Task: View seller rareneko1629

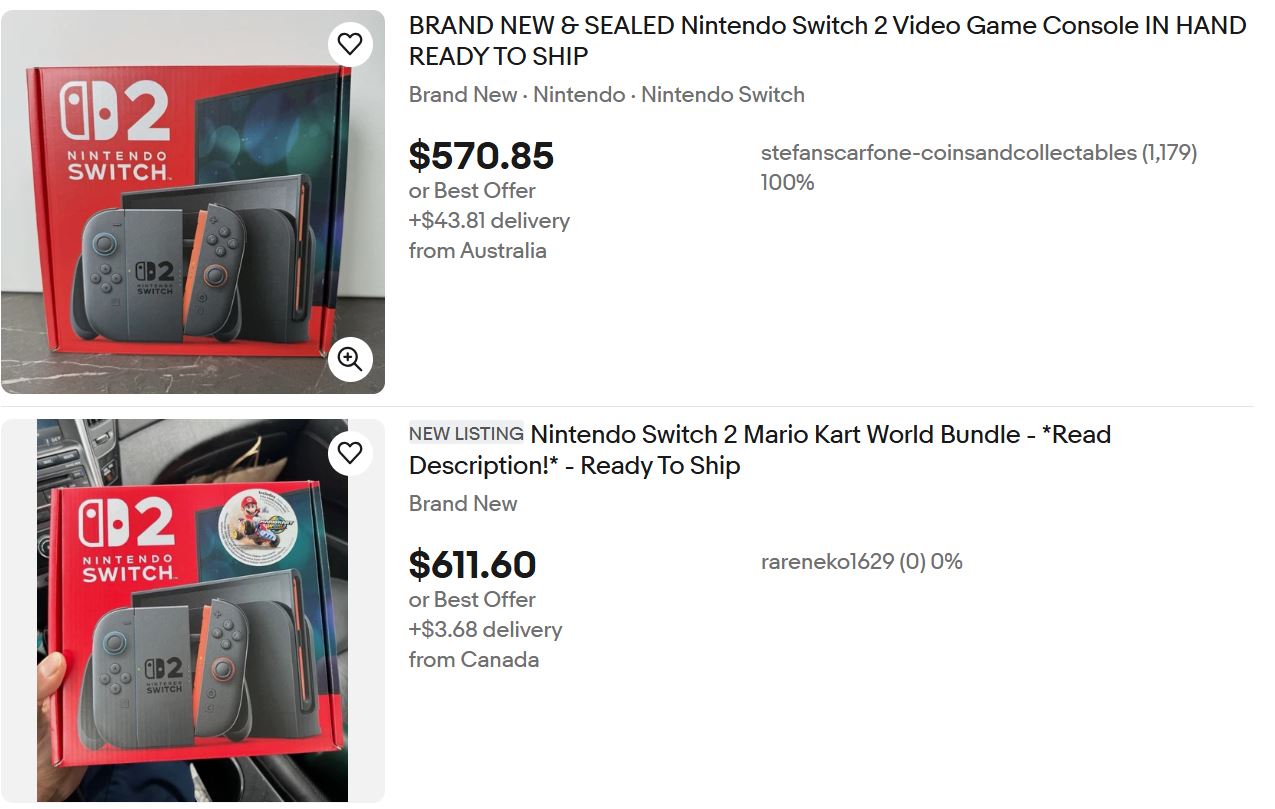Action: click(x=827, y=562)
